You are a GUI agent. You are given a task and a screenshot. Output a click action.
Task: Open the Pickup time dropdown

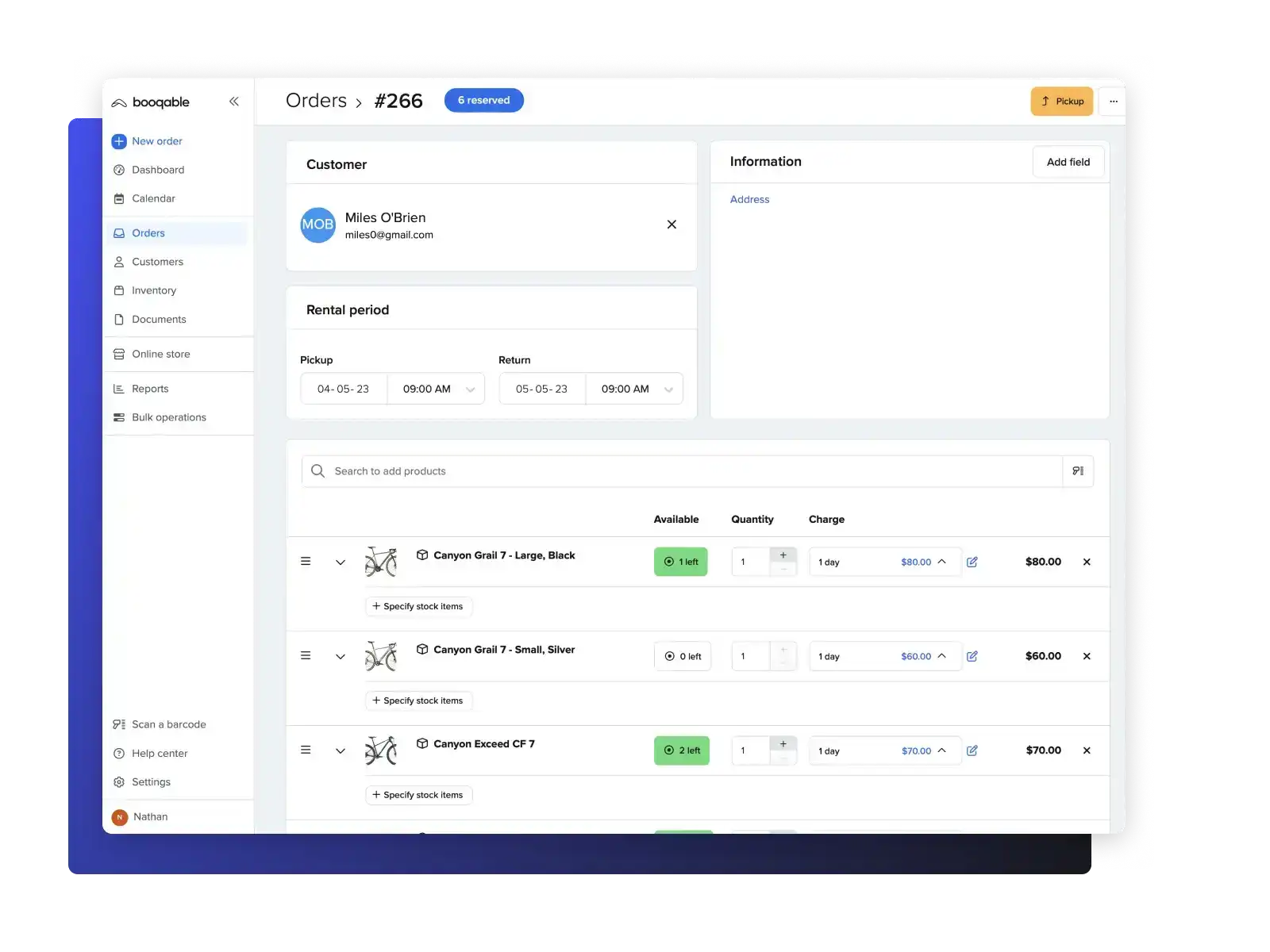click(470, 389)
